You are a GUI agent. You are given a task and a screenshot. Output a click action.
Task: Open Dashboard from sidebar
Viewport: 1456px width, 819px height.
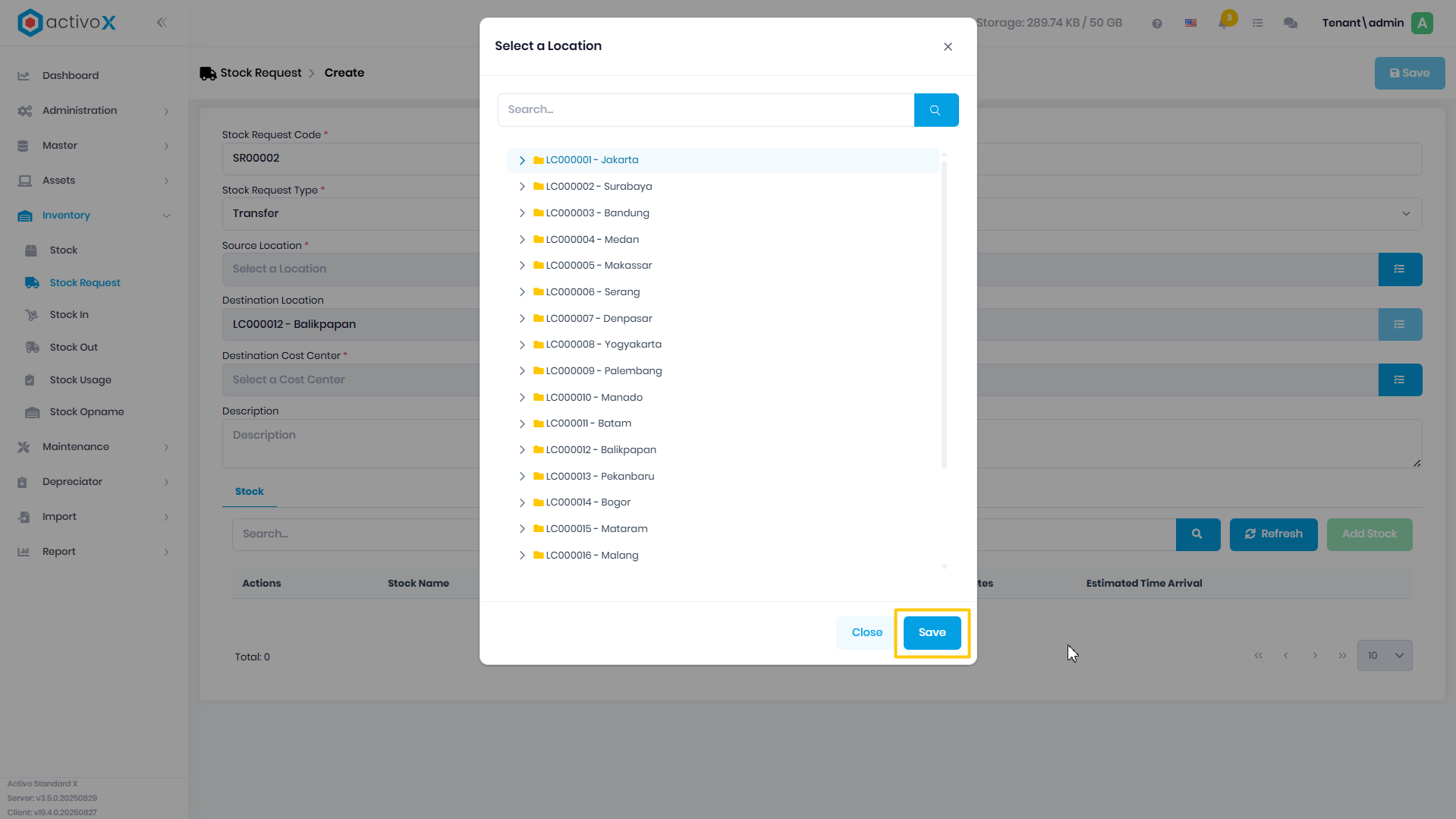(x=71, y=76)
